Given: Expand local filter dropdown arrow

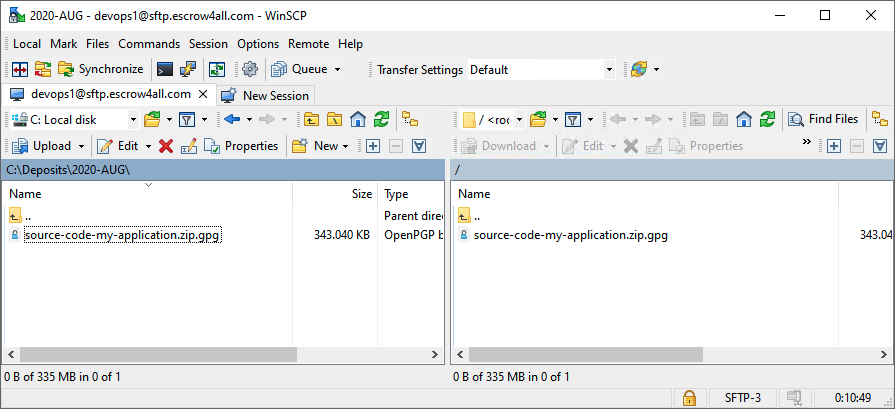Looking at the screenshot, I should pos(204,119).
